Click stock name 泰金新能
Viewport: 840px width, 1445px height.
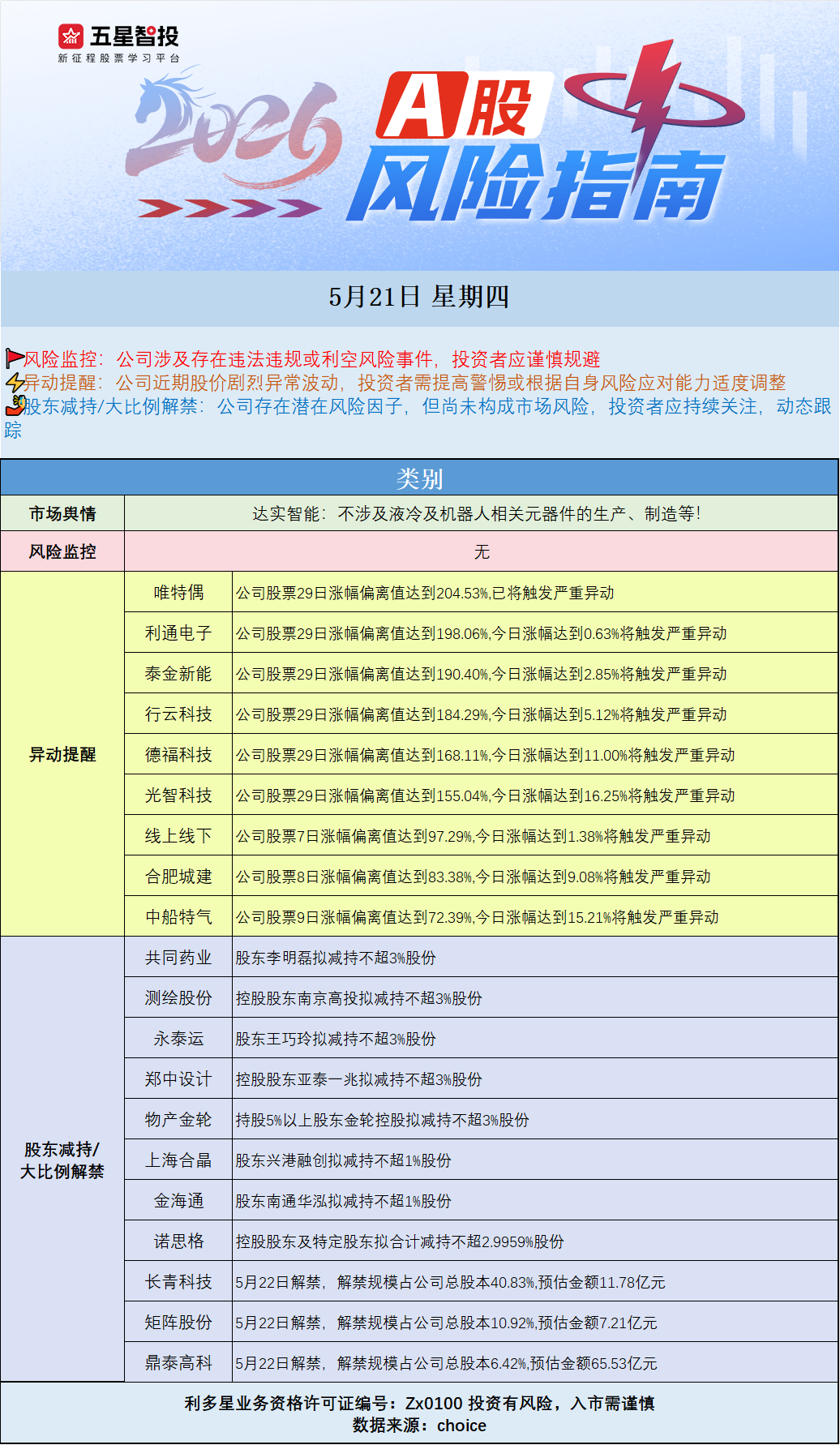coord(178,673)
